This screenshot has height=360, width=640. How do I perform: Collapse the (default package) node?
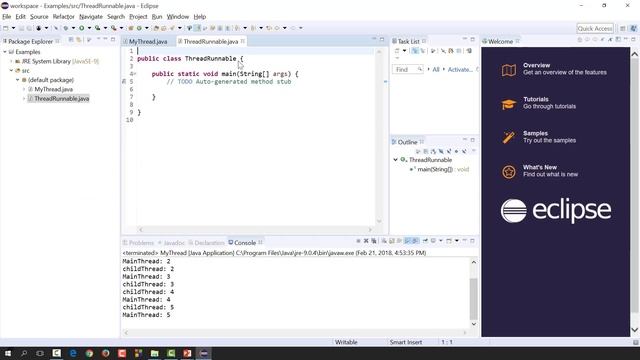pos(18,80)
